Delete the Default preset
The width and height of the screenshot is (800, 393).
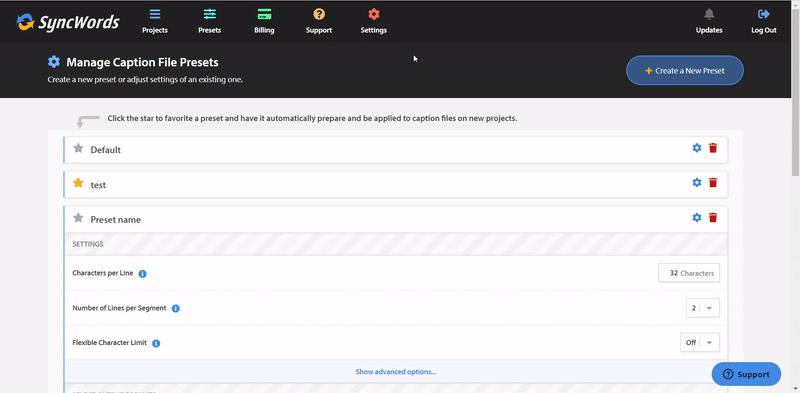tap(713, 148)
